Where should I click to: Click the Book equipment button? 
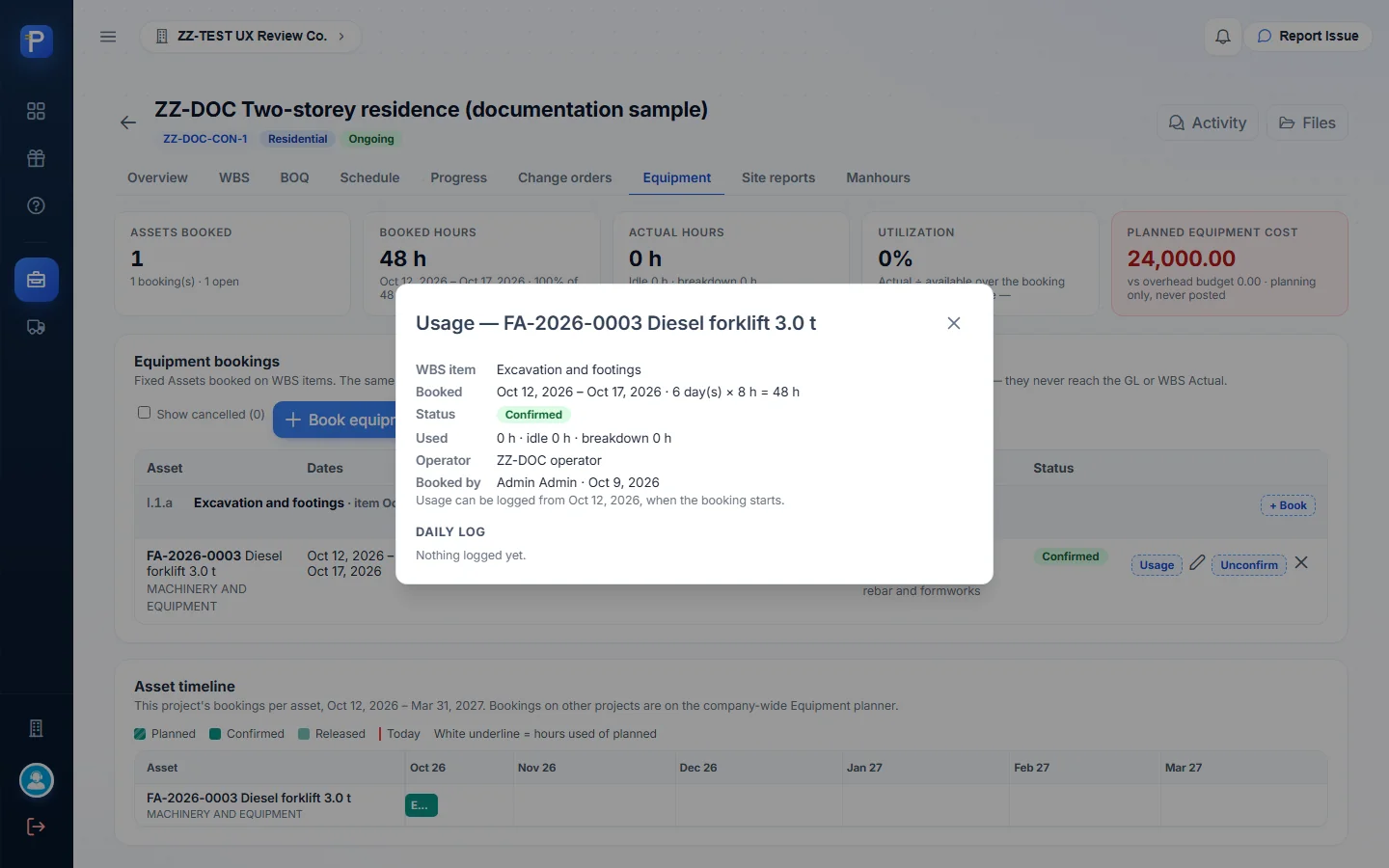[x=336, y=420]
